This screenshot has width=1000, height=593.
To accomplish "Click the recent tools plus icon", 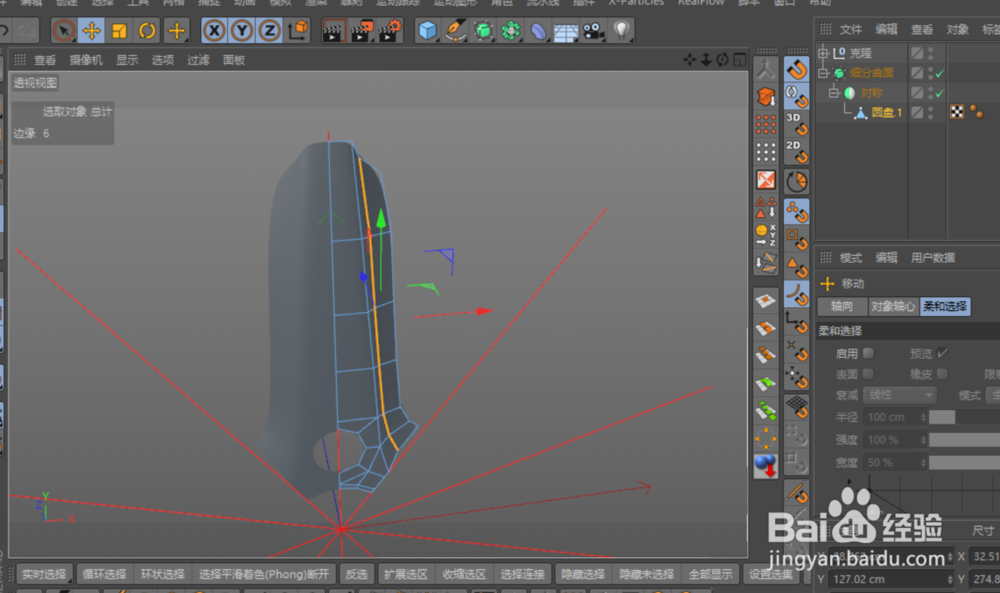I will (x=176, y=30).
